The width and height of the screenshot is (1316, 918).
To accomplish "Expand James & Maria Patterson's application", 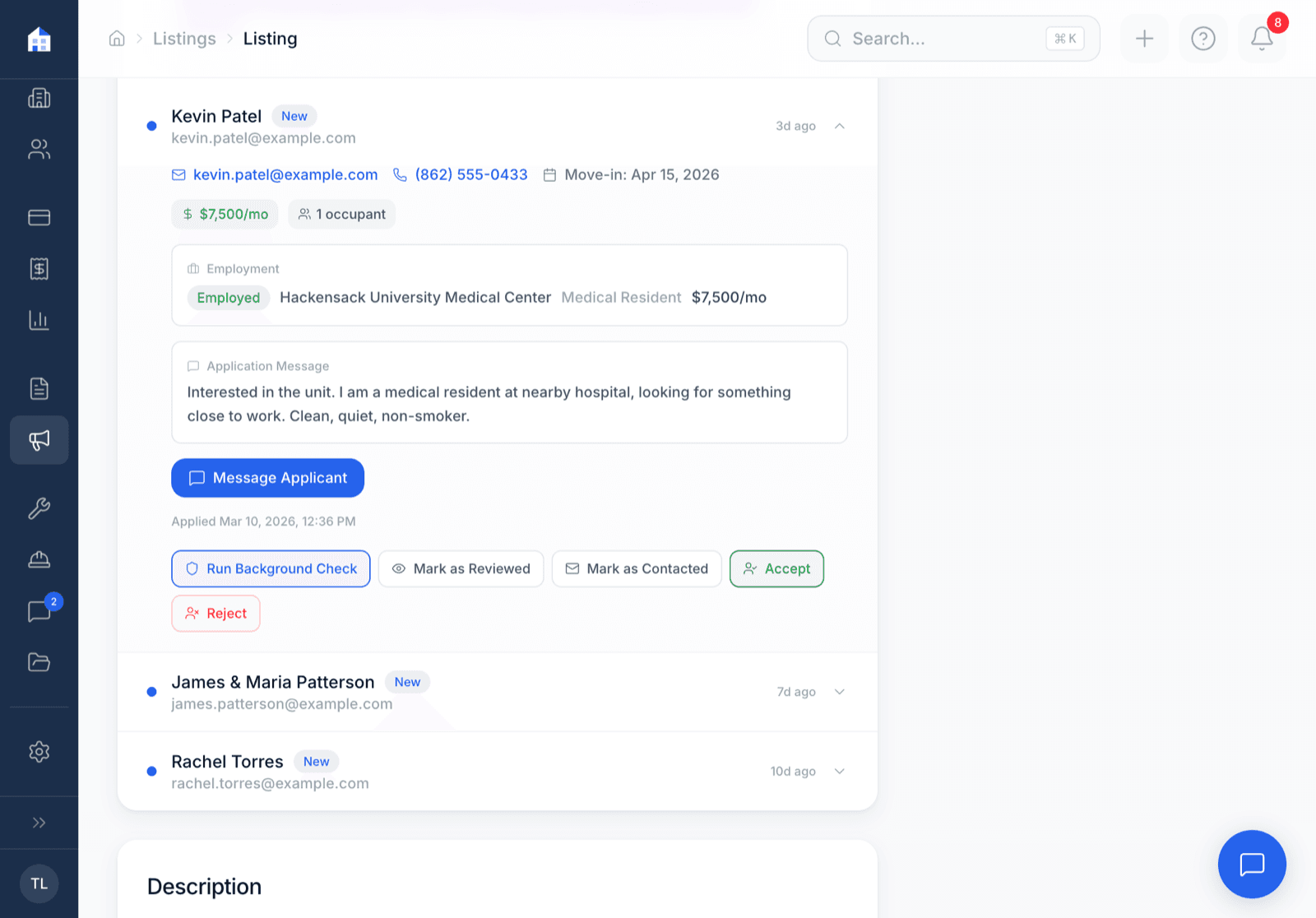I will pyautogui.click(x=840, y=692).
